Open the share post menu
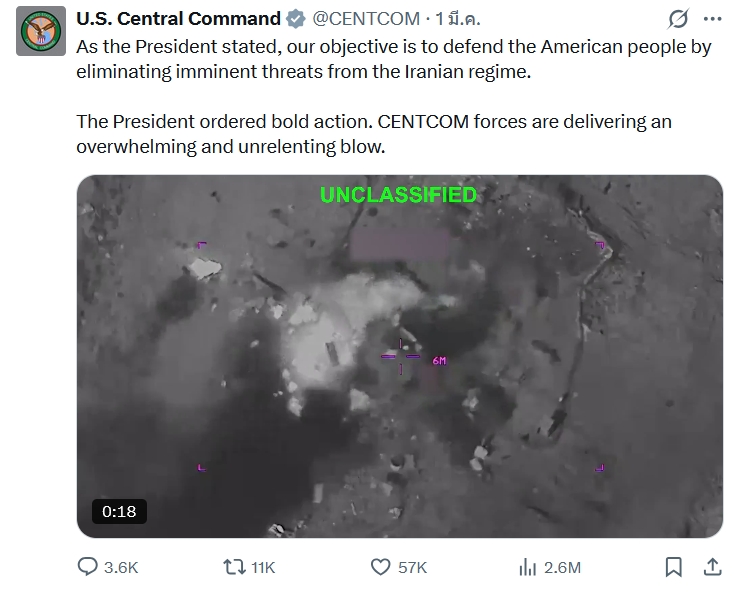This screenshot has width=743, height=594. click(x=712, y=567)
